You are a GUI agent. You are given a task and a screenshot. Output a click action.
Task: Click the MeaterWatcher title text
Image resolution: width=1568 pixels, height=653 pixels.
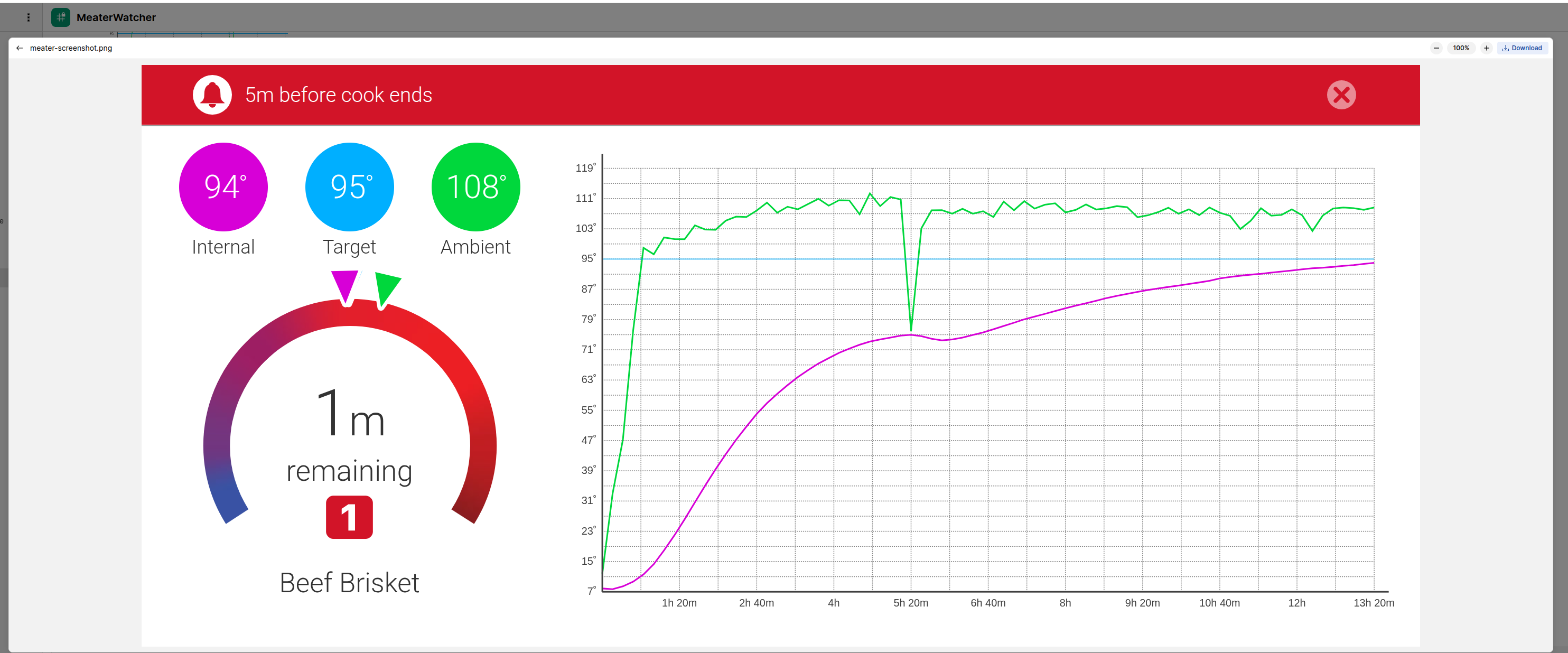tap(116, 17)
